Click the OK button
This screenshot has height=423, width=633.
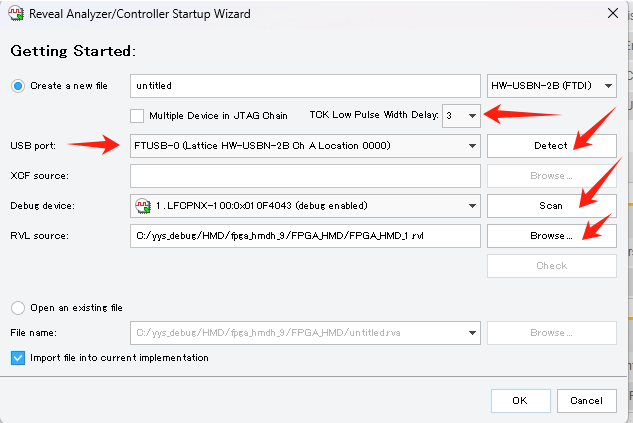point(520,401)
